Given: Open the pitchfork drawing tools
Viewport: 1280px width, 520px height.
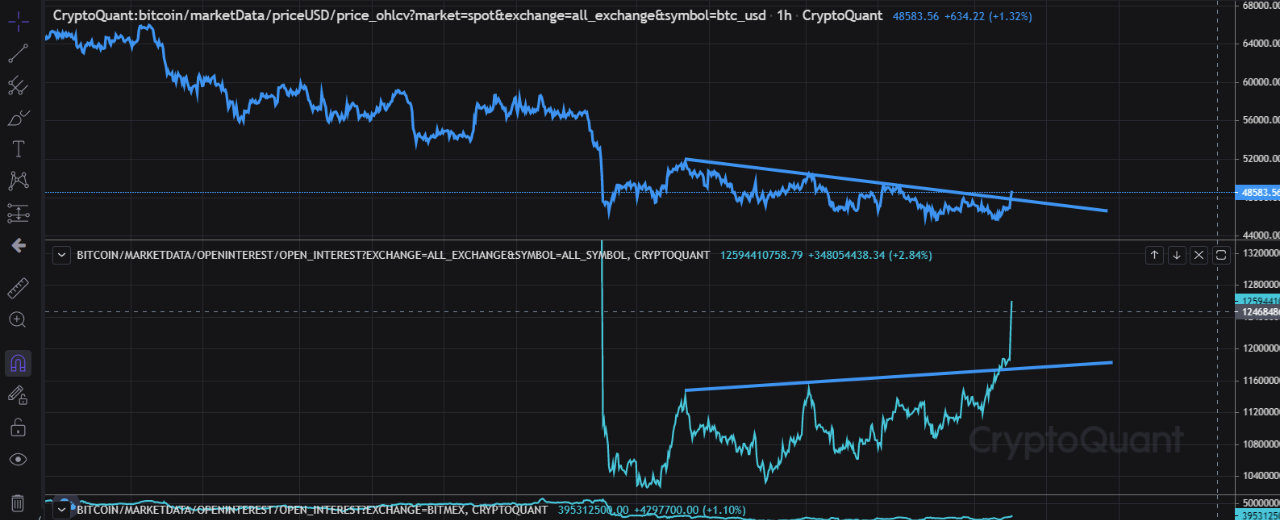Looking at the screenshot, I should 18,85.
